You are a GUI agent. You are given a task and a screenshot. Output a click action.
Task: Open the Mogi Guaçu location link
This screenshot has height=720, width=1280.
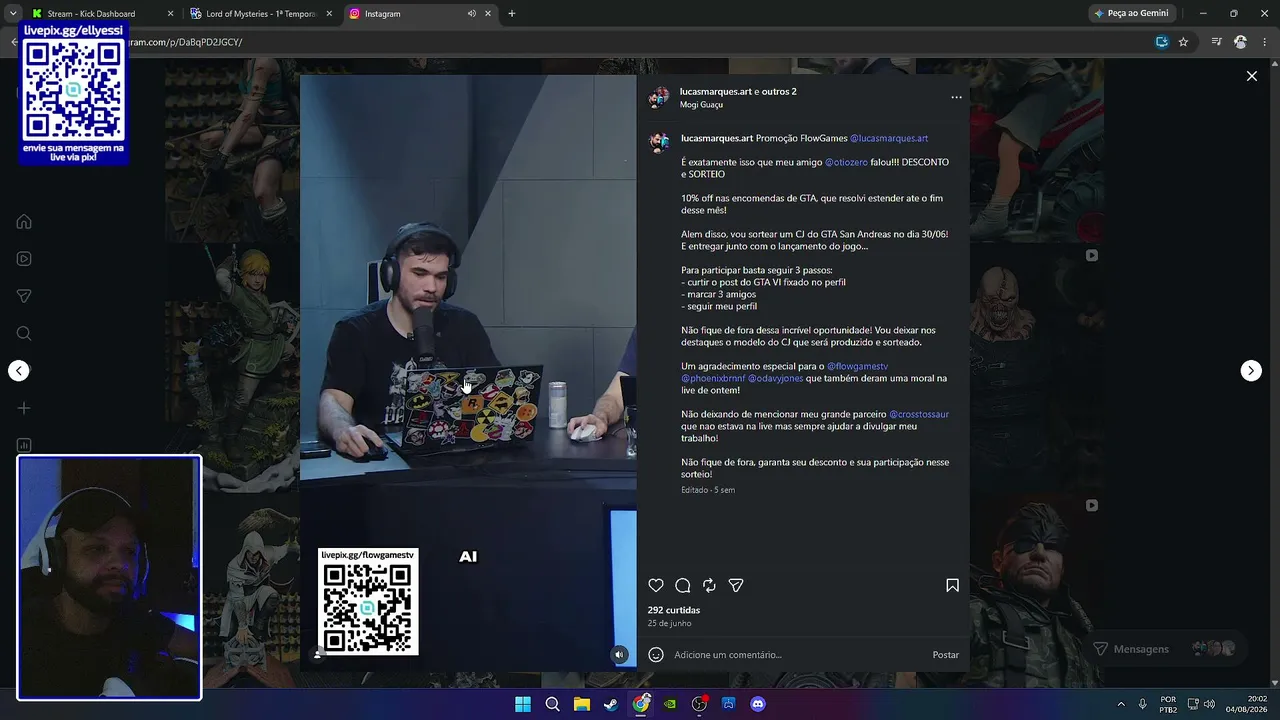[701, 105]
